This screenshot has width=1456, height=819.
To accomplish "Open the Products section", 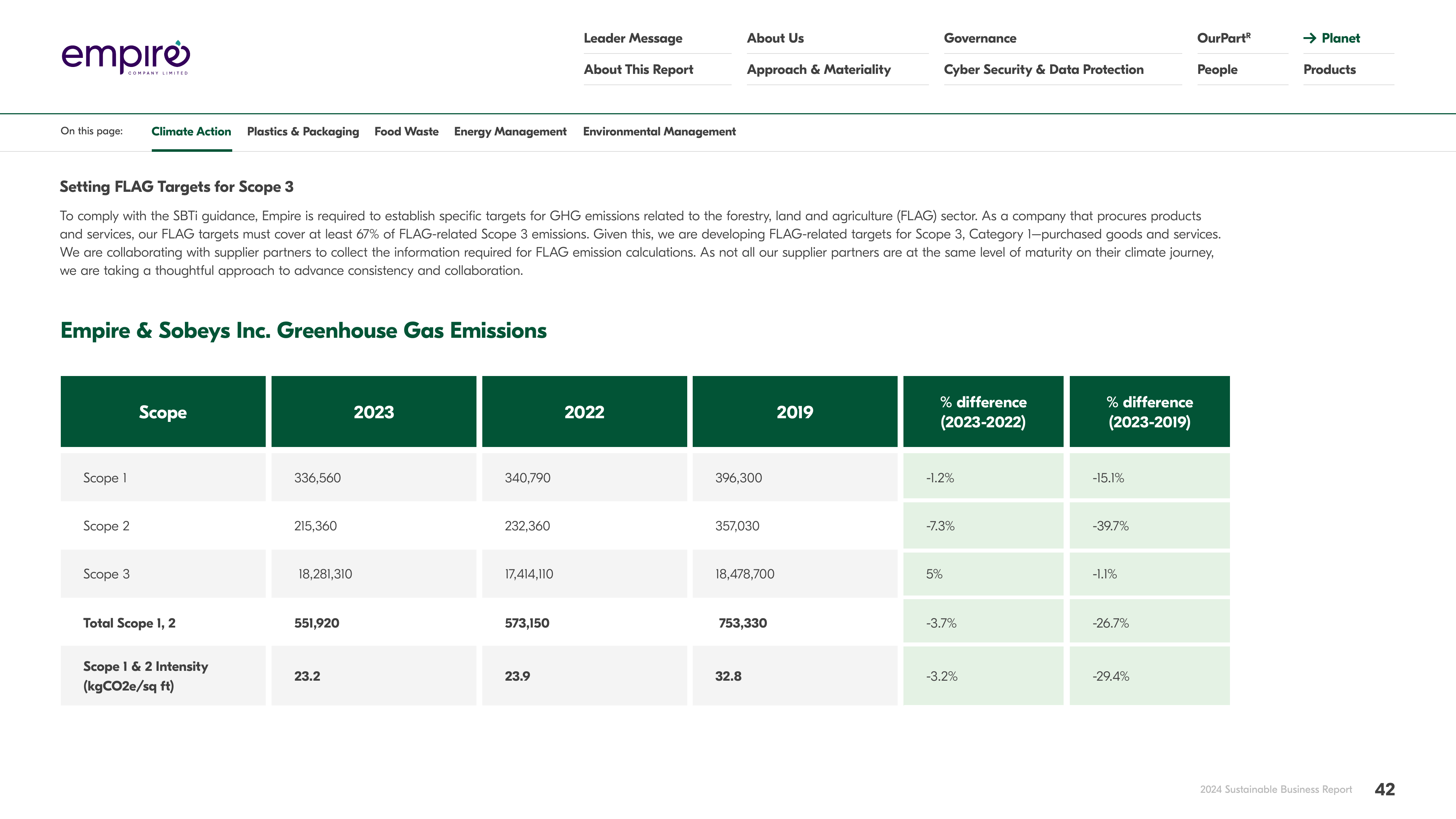I will [1329, 70].
